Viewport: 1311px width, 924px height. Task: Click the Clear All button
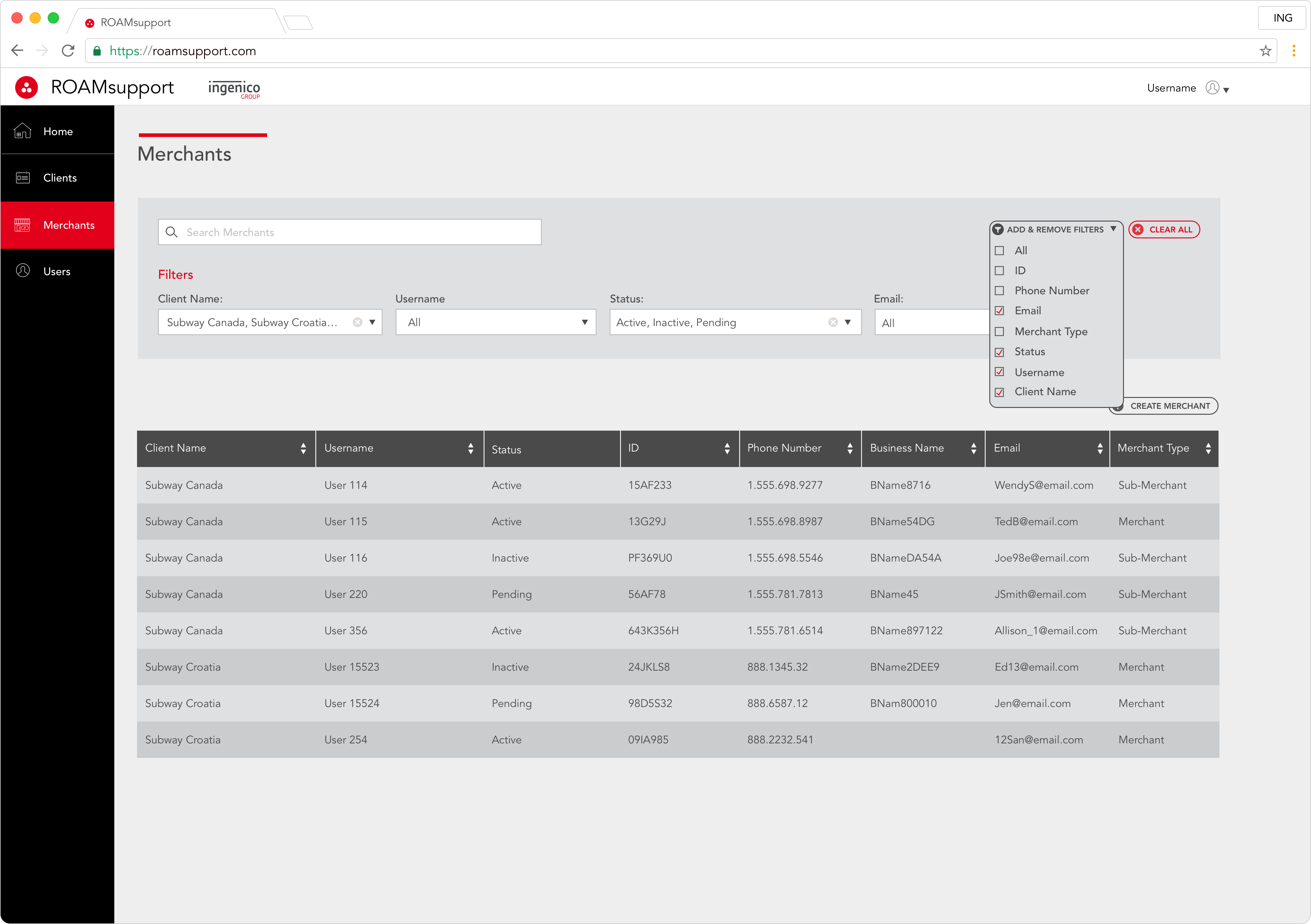(x=1164, y=229)
